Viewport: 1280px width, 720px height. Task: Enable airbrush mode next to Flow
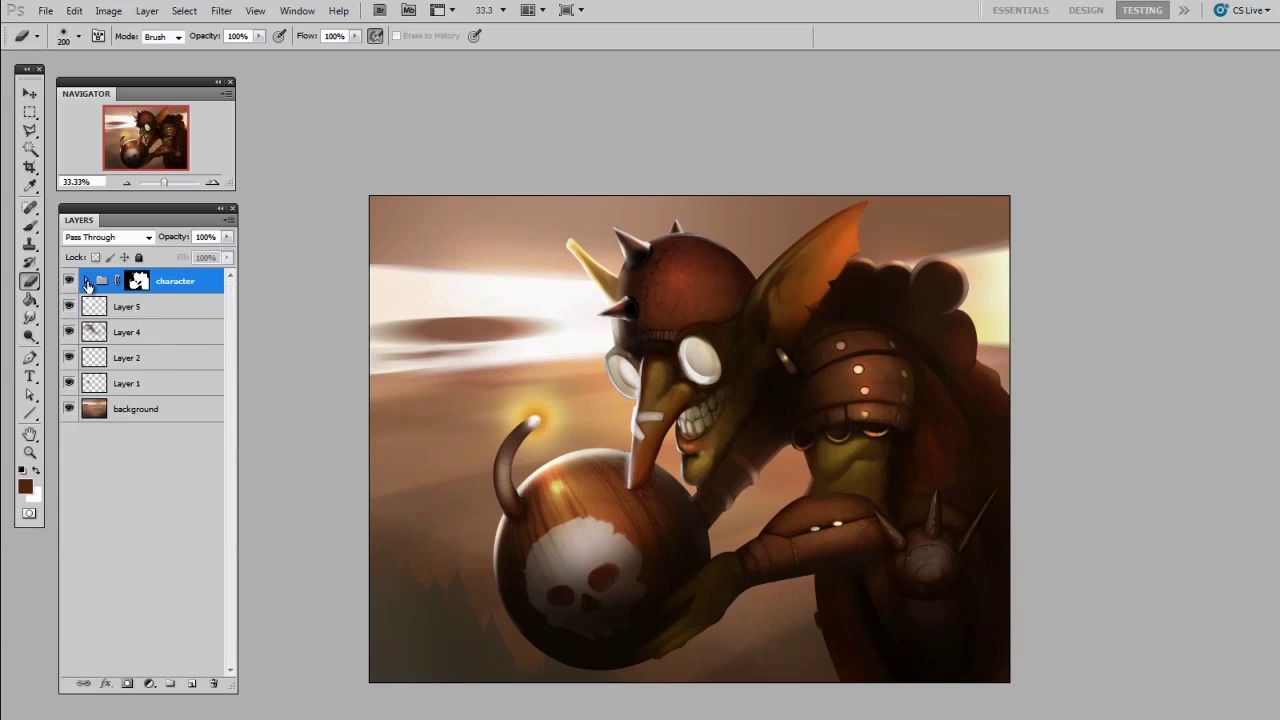coord(376,36)
